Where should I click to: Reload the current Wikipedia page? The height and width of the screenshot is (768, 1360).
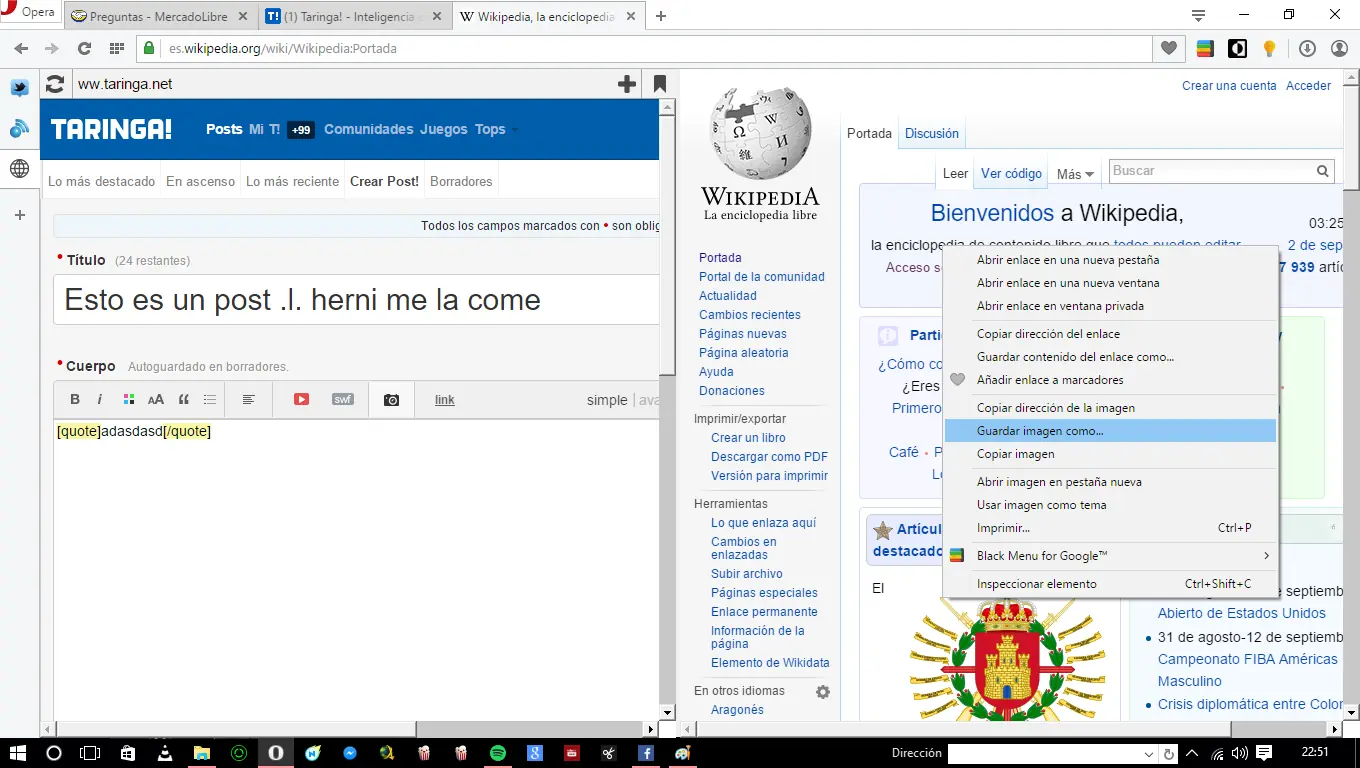[84, 48]
